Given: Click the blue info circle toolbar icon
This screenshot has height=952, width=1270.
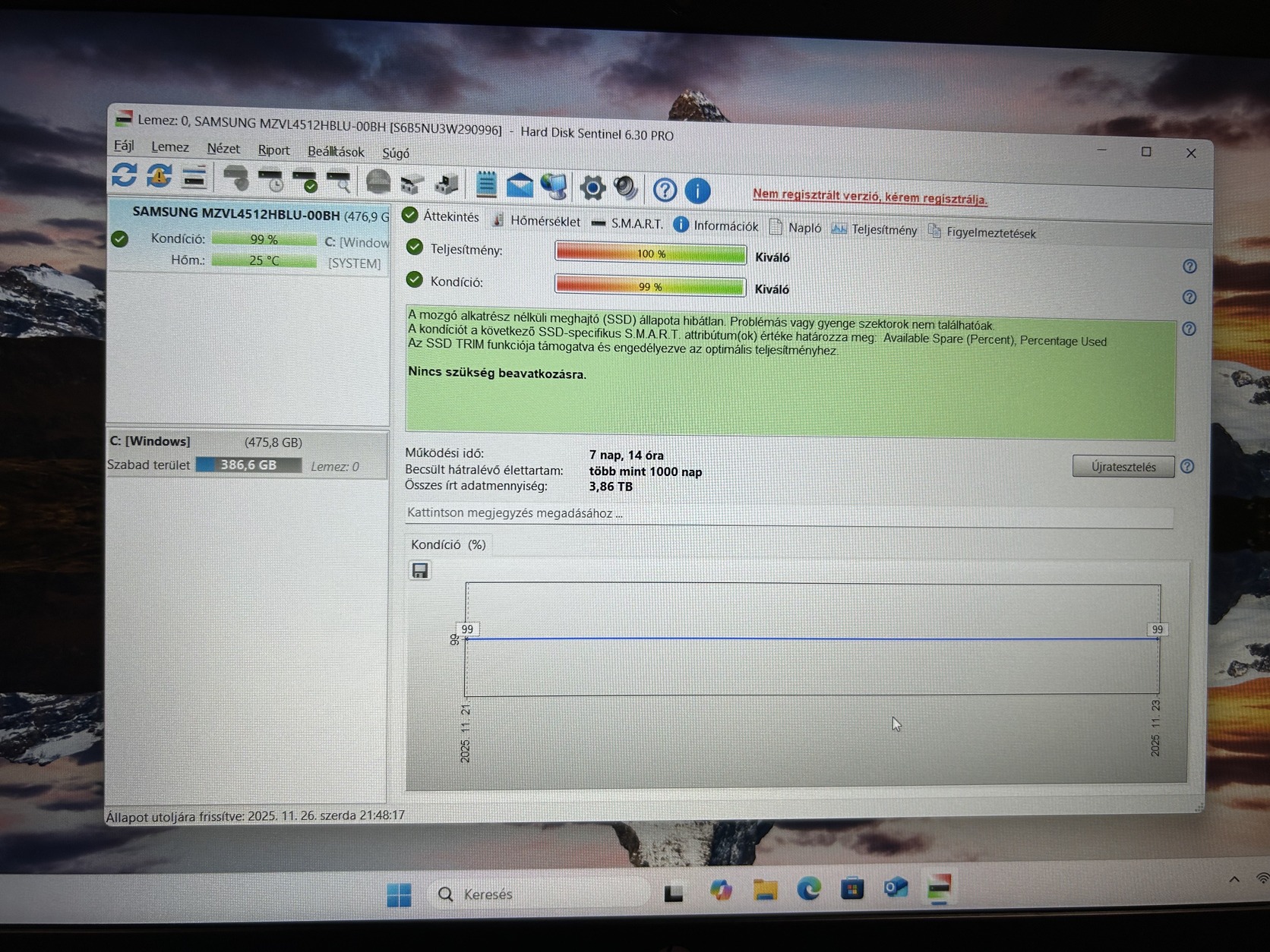Looking at the screenshot, I should click(698, 191).
